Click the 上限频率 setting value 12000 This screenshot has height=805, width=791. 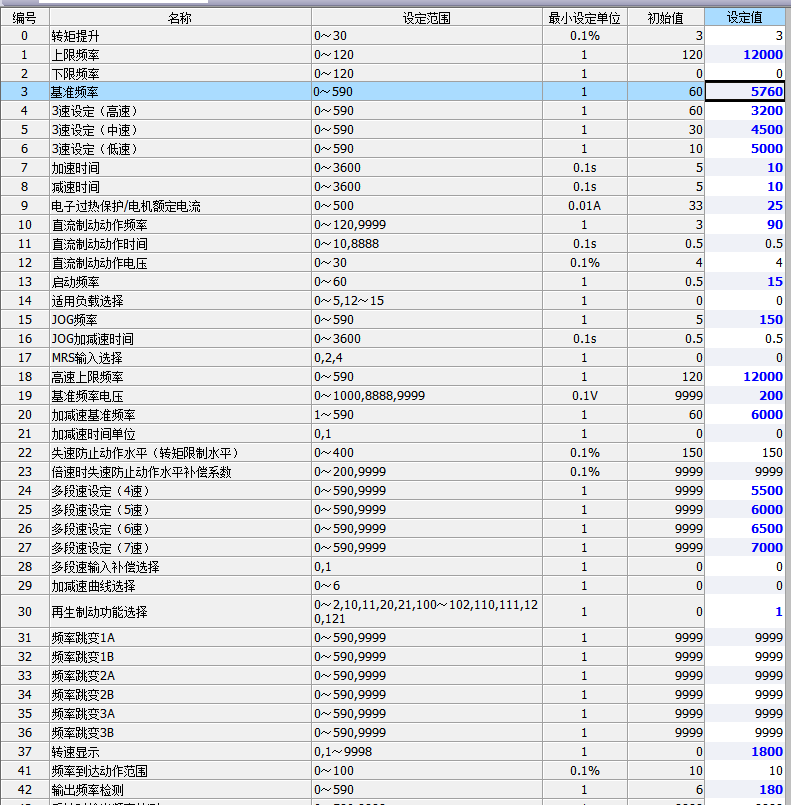pos(746,54)
